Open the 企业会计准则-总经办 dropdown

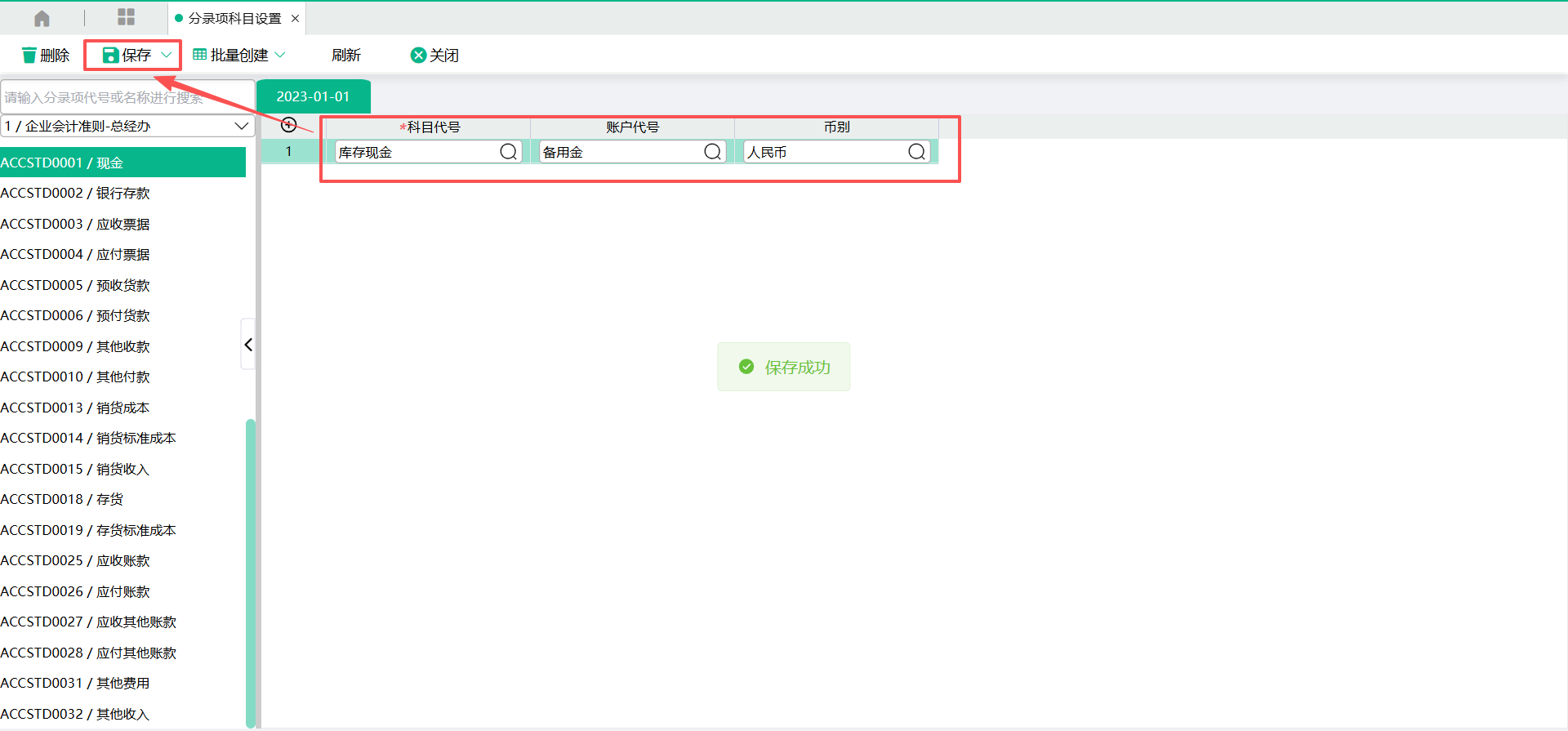click(127, 126)
